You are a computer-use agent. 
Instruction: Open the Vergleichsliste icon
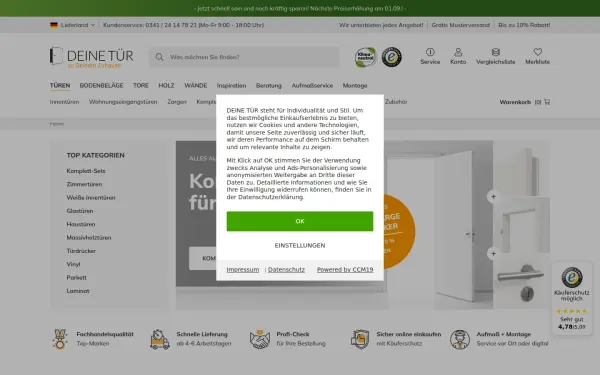coord(496,56)
